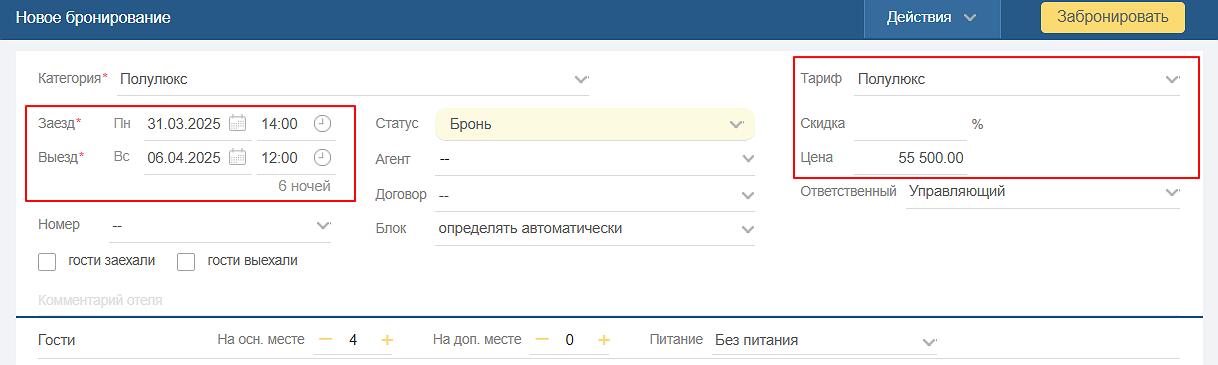The height and width of the screenshot is (365, 1218).
Task: Decrease guests на доп. месте with minus
Action: [541, 340]
